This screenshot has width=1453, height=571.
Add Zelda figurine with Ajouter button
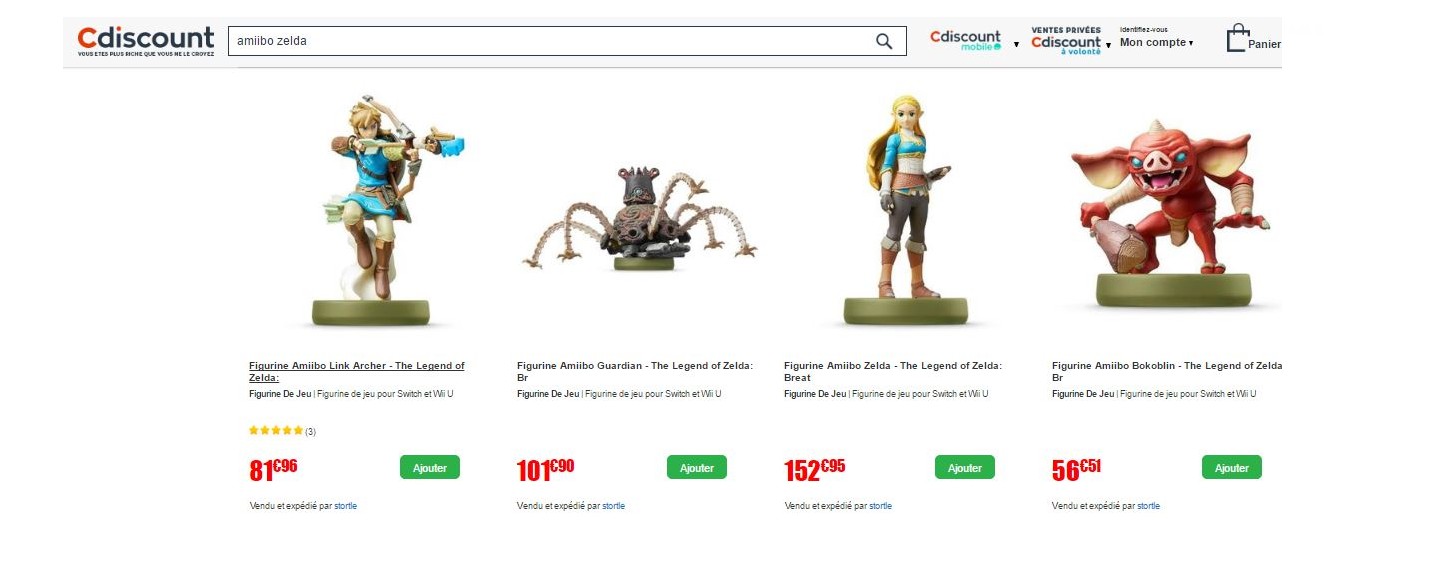(x=965, y=468)
